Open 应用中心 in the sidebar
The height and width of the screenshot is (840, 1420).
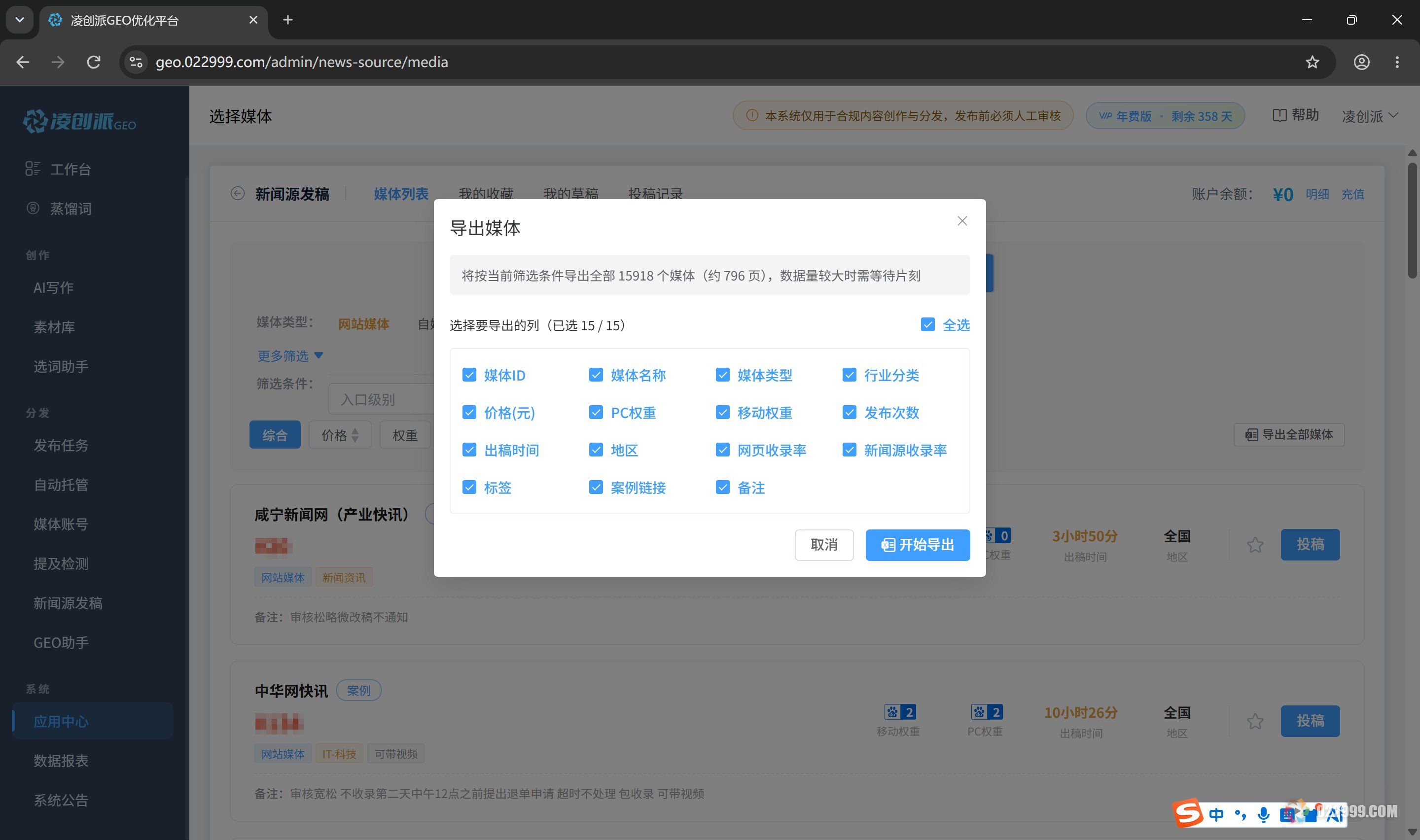click(93, 721)
